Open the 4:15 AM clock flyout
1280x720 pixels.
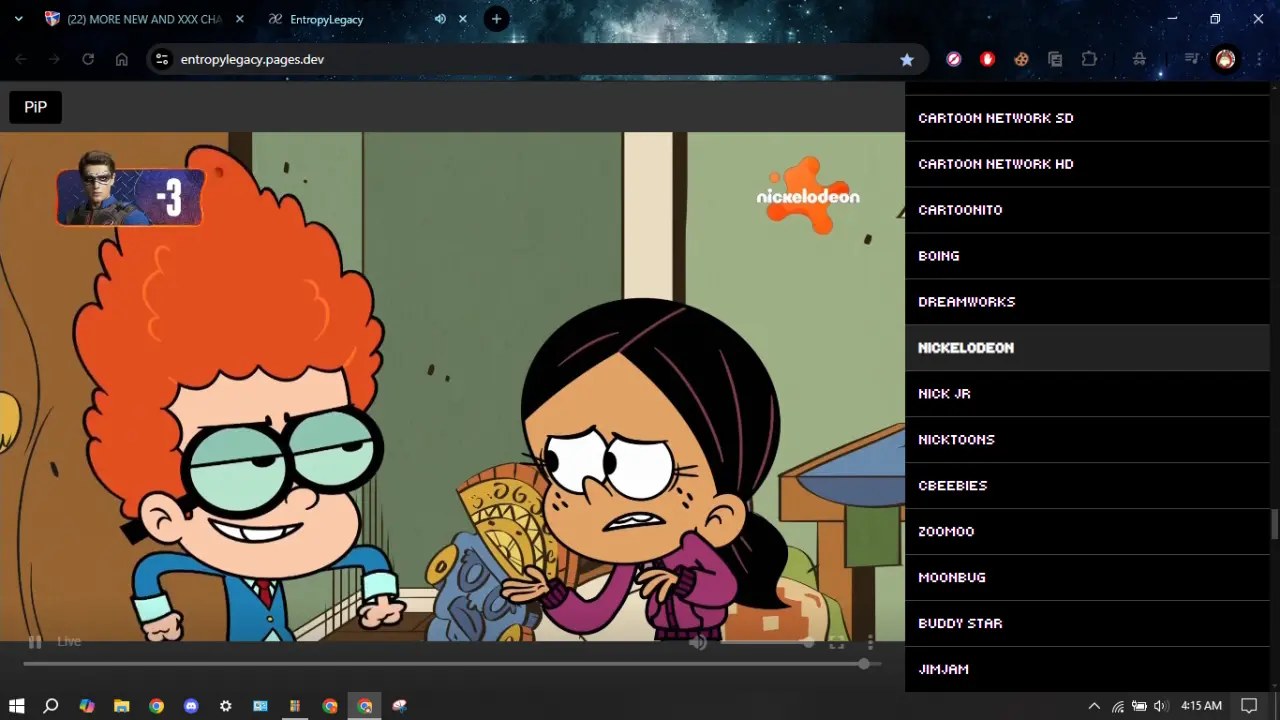point(1201,706)
